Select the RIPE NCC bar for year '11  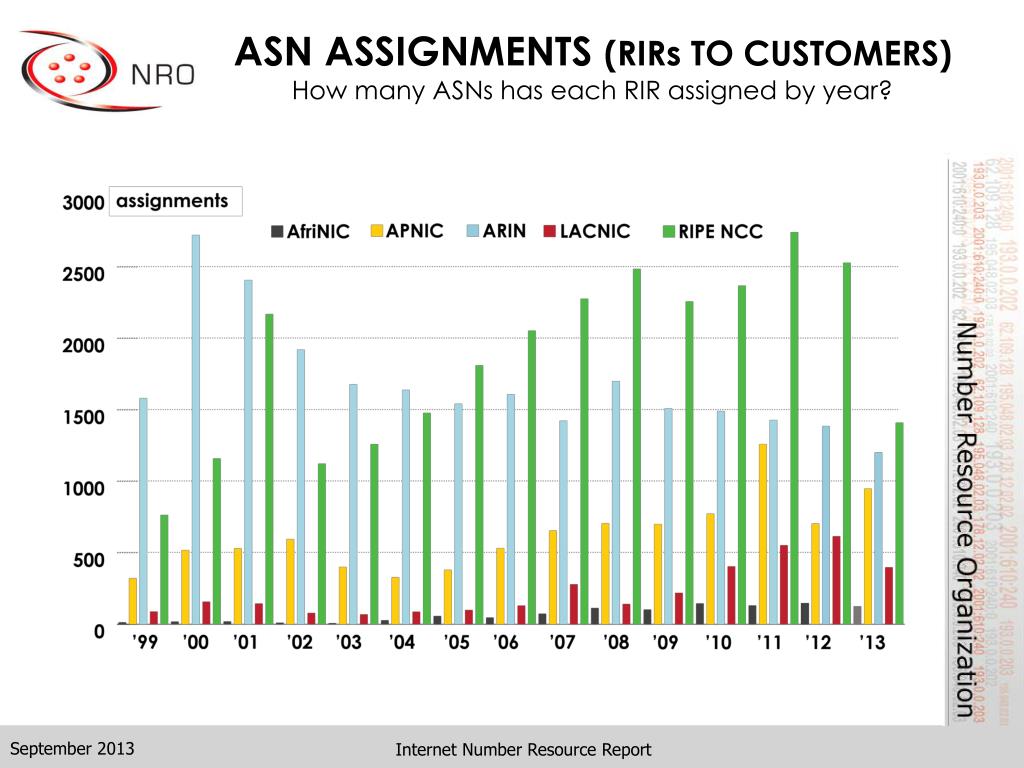pyautogui.click(x=794, y=428)
